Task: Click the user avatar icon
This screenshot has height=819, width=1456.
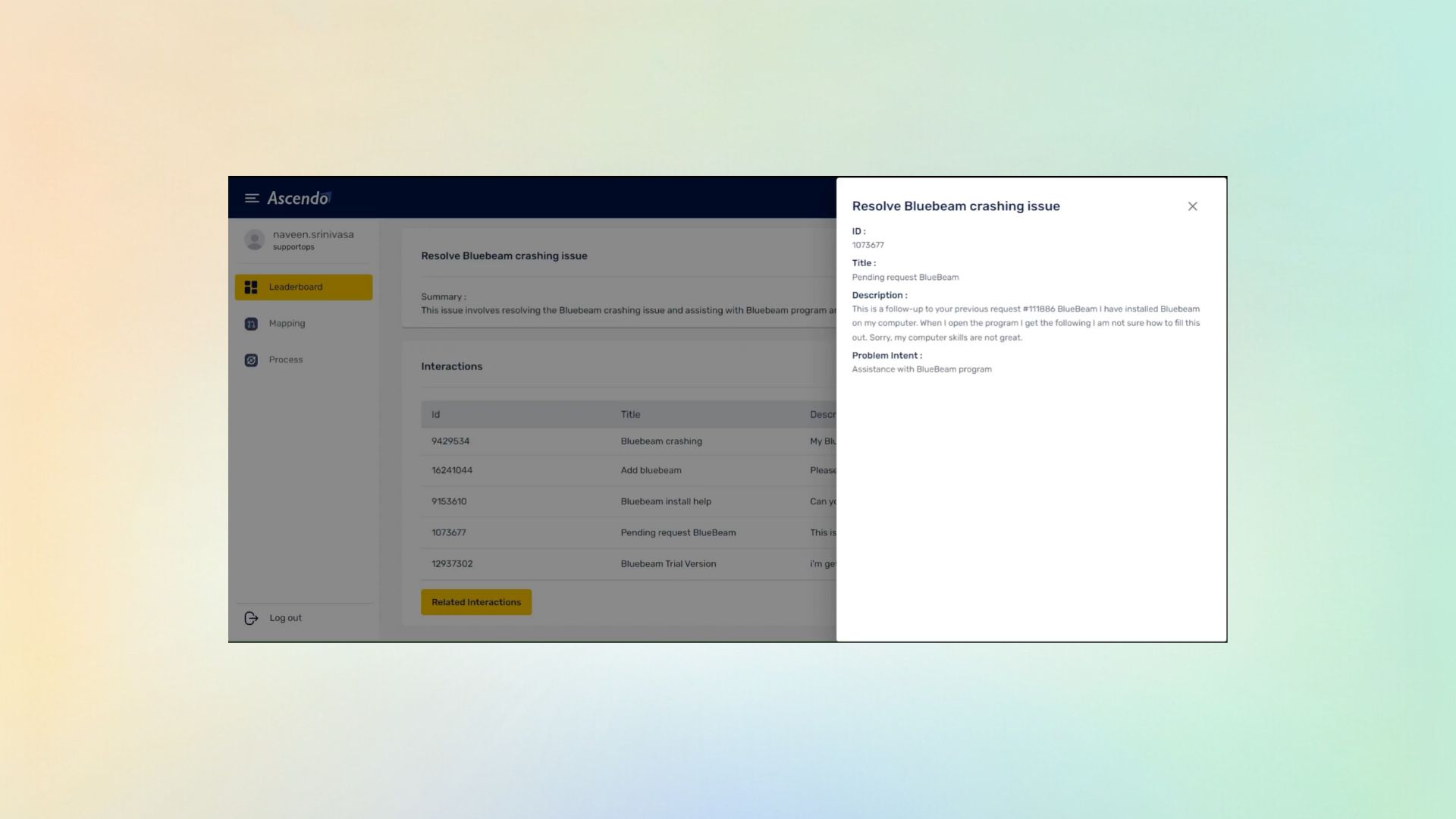Action: (x=255, y=240)
